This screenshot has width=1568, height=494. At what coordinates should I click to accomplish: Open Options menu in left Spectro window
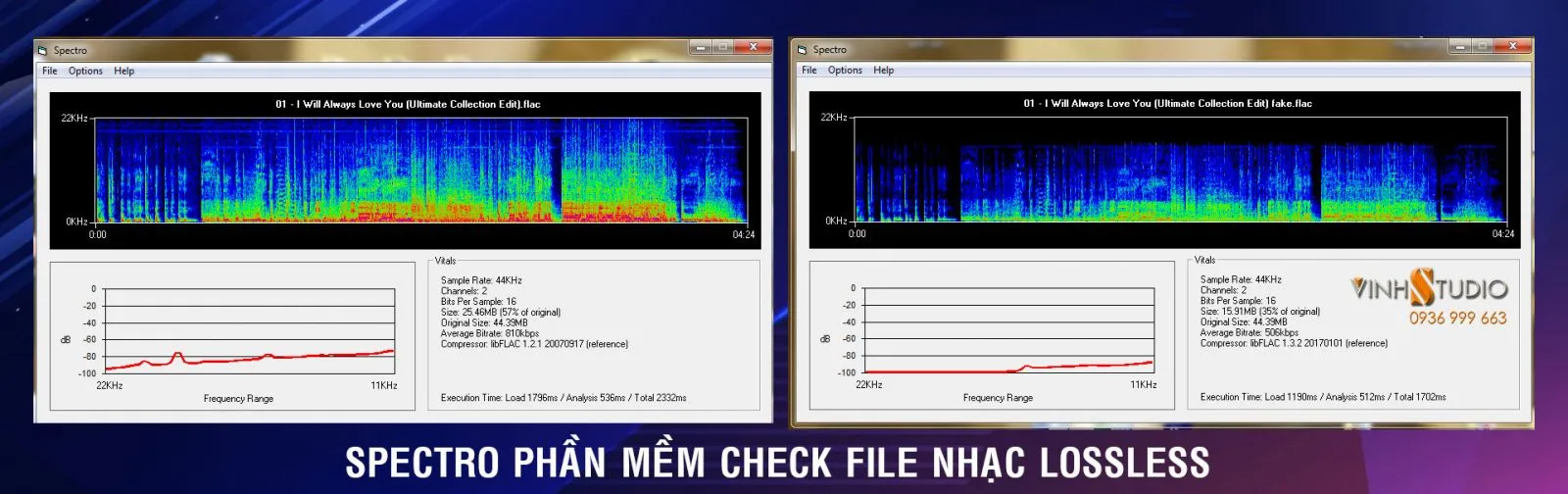(85, 71)
